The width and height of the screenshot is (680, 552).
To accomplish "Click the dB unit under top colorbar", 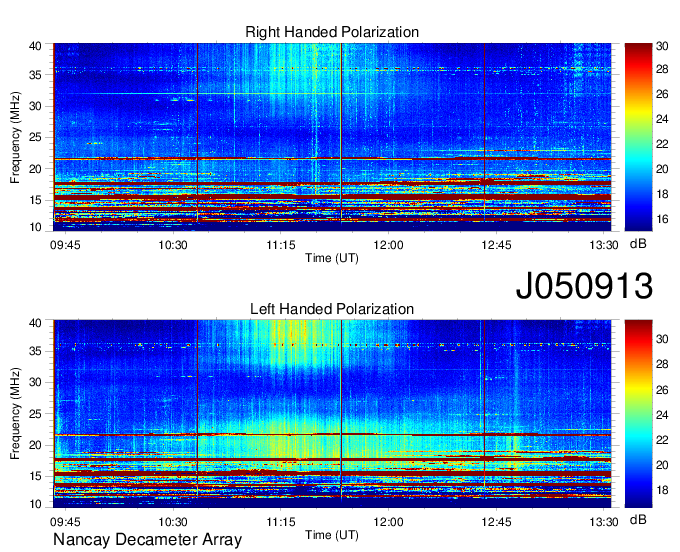I will point(638,244).
